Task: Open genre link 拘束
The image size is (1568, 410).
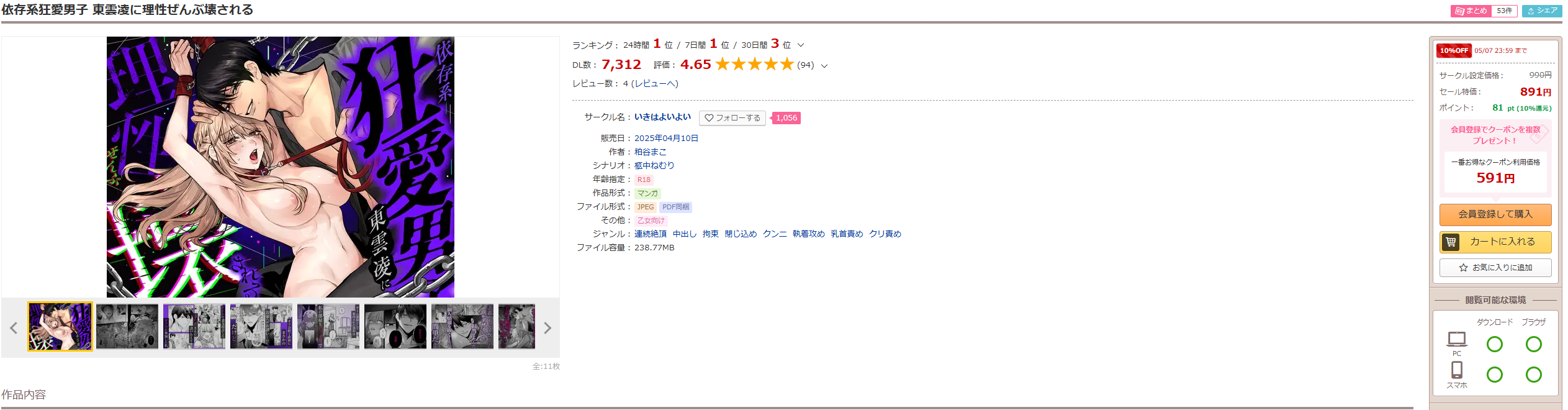Action: point(711,234)
